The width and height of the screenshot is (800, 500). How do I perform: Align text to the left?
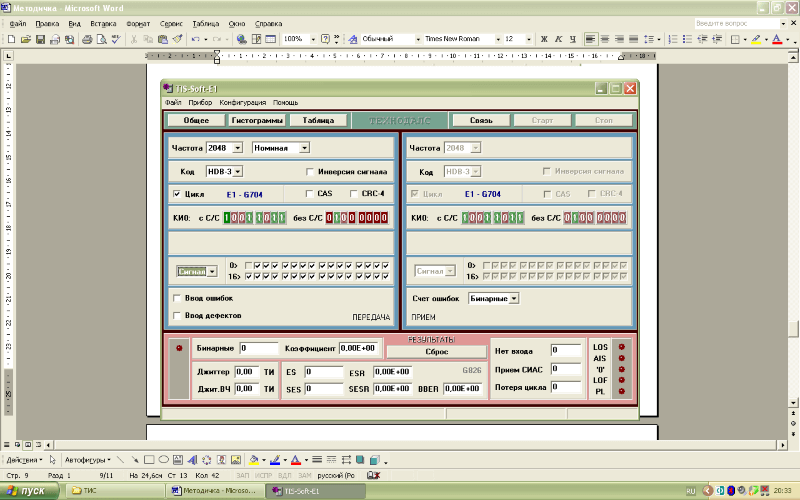pos(590,39)
